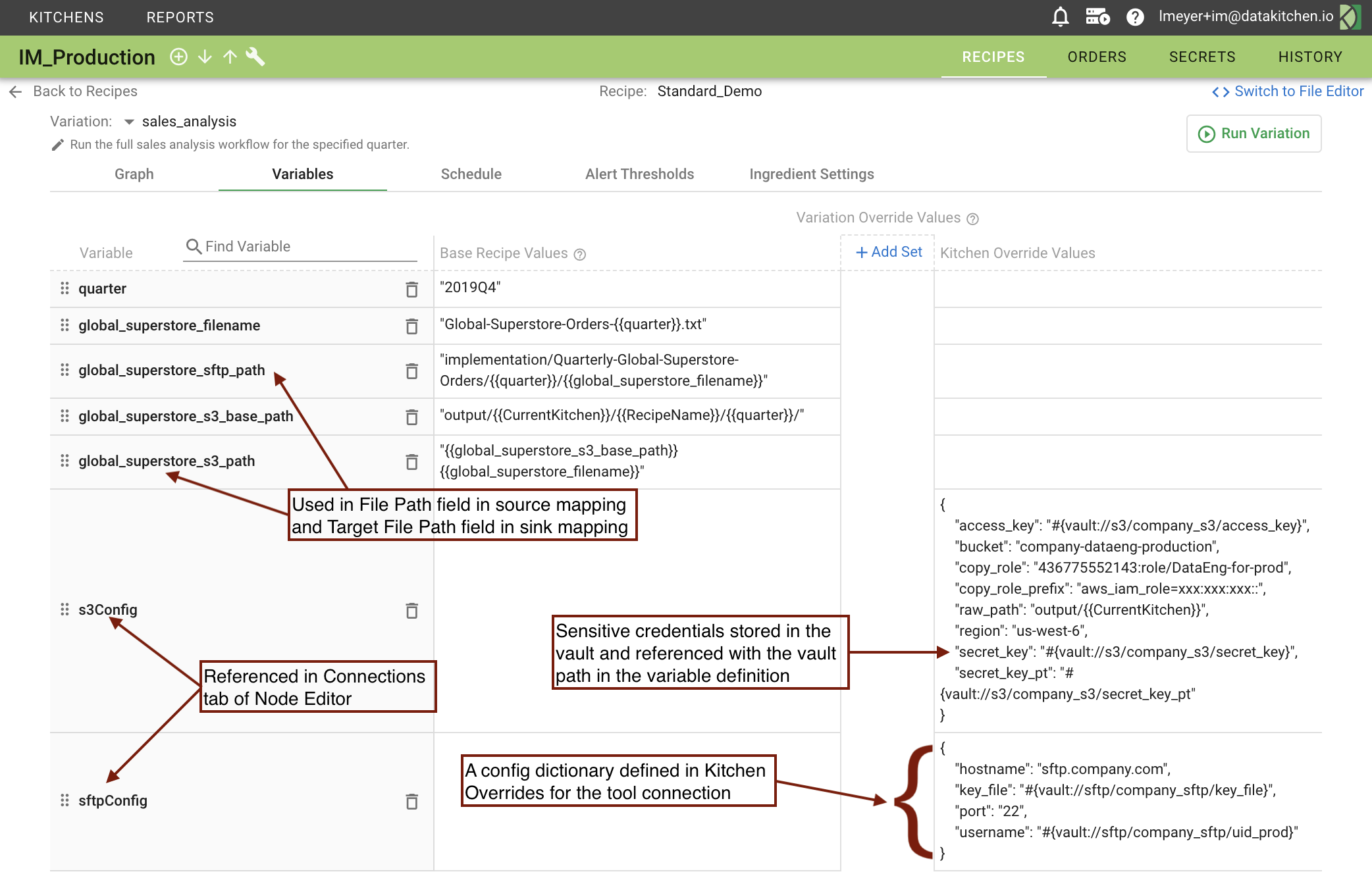1372x878 pixels.
Task: Click the down arrow icon next to IM_Production
Action: coord(205,57)
